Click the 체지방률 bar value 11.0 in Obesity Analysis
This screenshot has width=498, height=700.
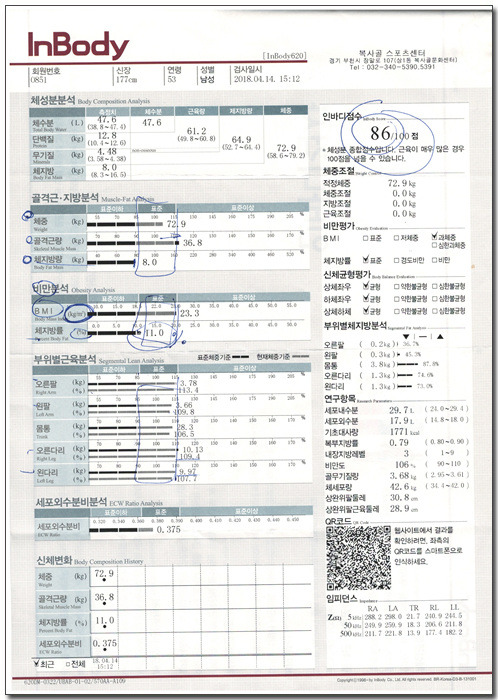pyautogui.click(x=154, y=333)
